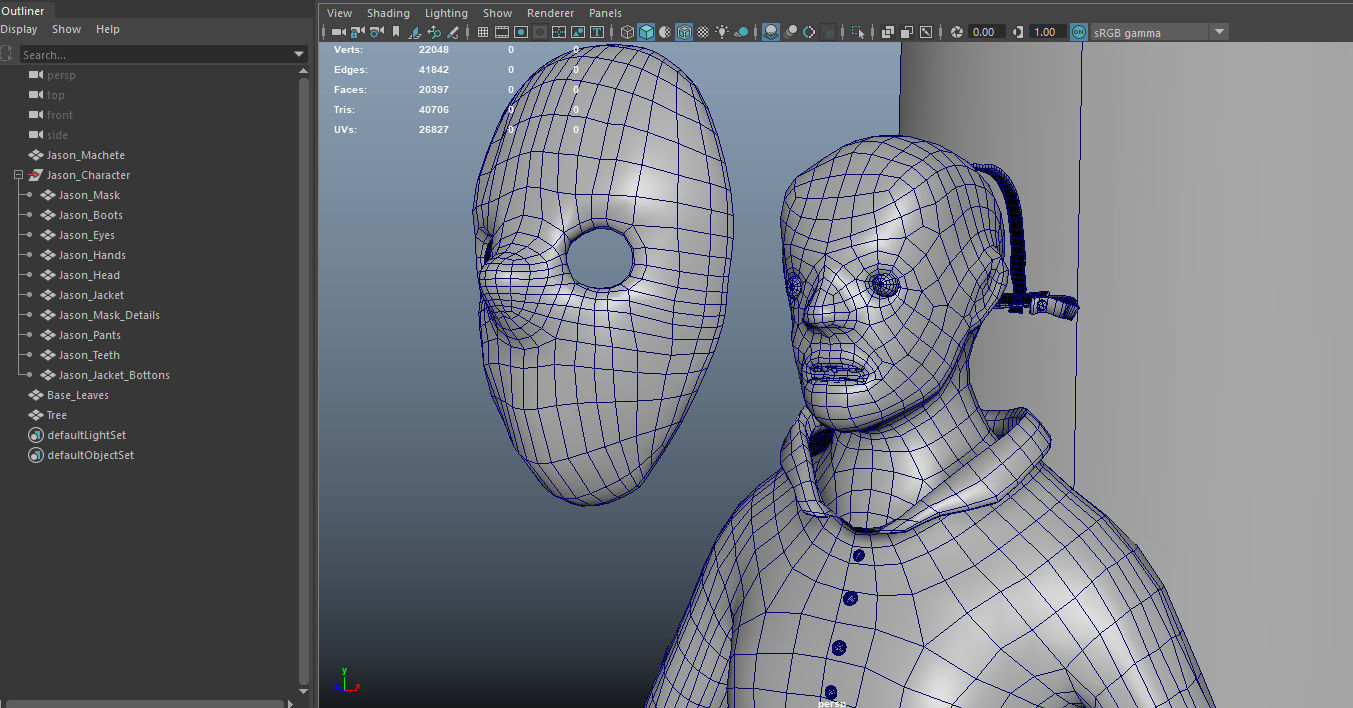The image size is (1353, 708).
Task: Select the Grease Pencil tool icon
Action: coord(453,32)
